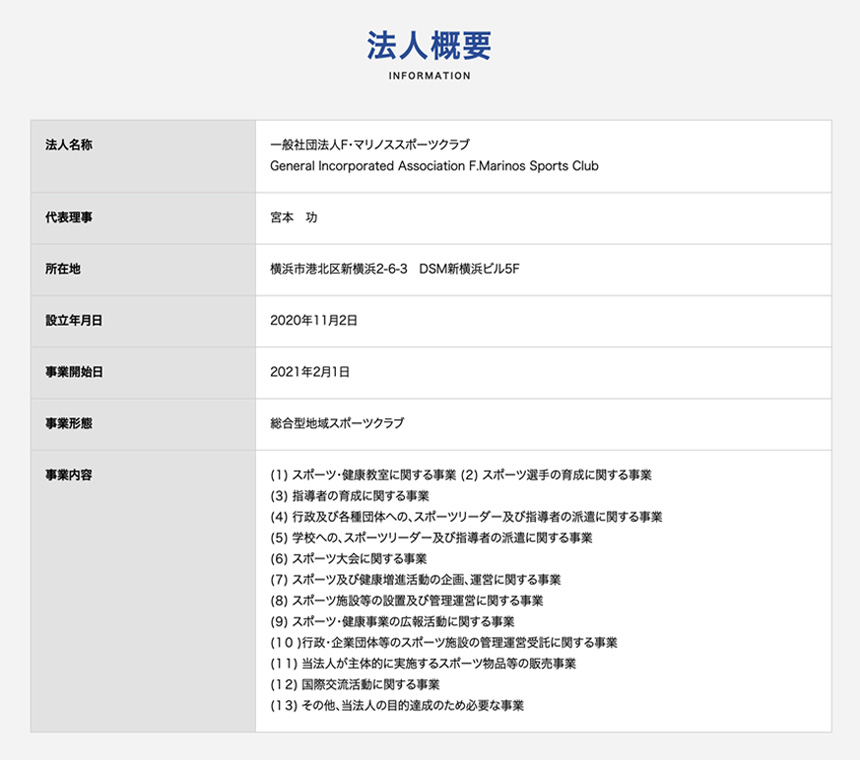Viewport: 860px width, 760px height.
Task: Click item (10) 管理運営受託に関する事業
Action: 444,643
